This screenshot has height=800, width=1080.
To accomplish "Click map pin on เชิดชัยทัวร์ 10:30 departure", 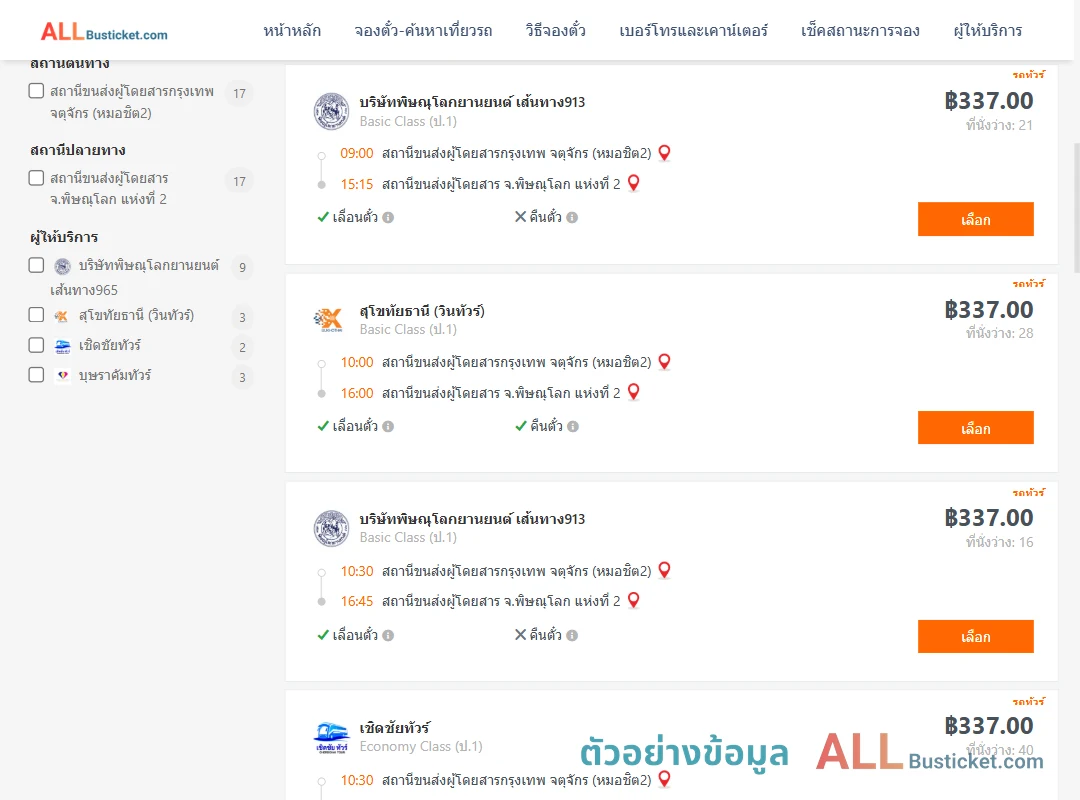I will [x=664, y=779].
